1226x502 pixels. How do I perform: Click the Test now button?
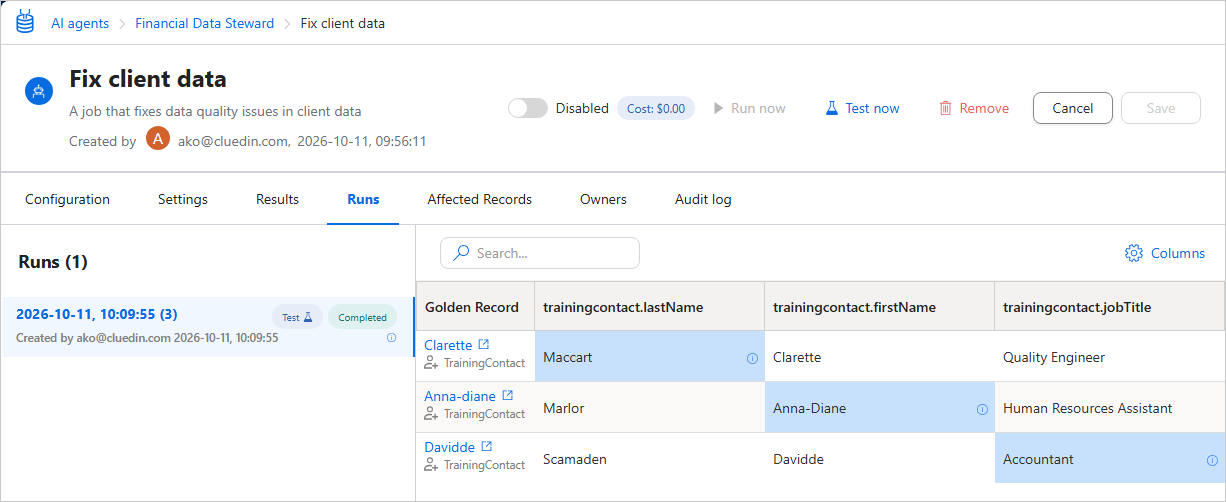862,108
